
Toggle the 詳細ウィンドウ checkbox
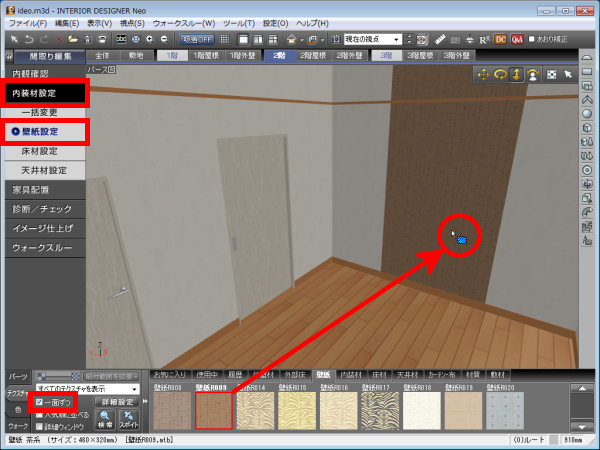click(x=38, y=427)
